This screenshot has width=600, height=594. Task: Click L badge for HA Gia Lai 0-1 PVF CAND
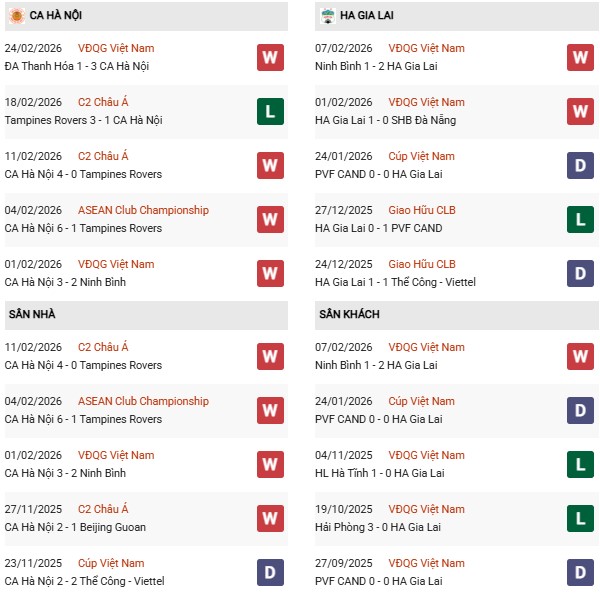click(x=580, y=219)
